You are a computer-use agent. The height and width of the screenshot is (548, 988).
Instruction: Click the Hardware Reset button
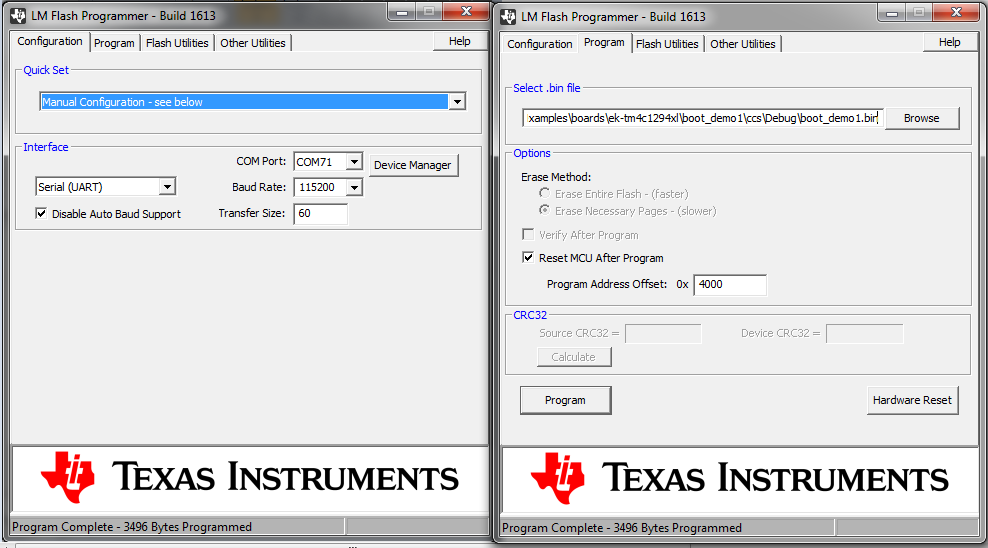click(x=912, y=401)
